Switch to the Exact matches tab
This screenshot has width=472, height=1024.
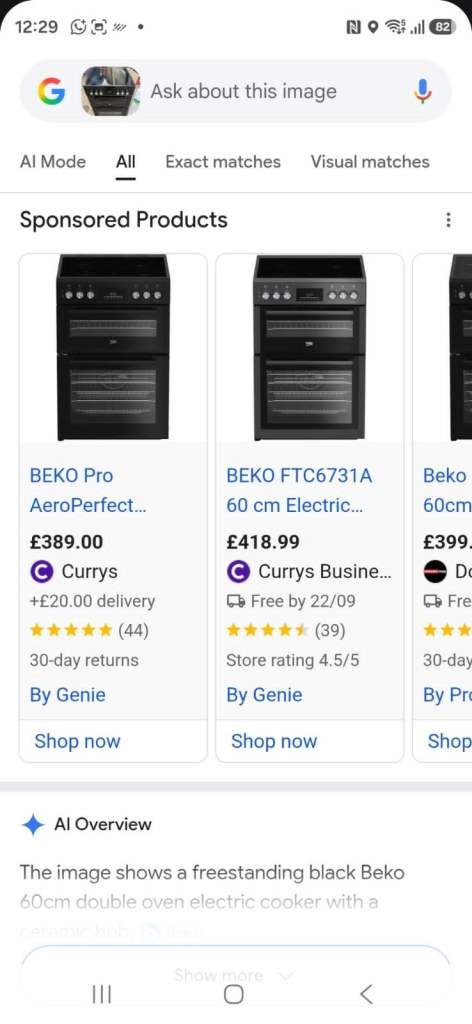click(223, 161)
